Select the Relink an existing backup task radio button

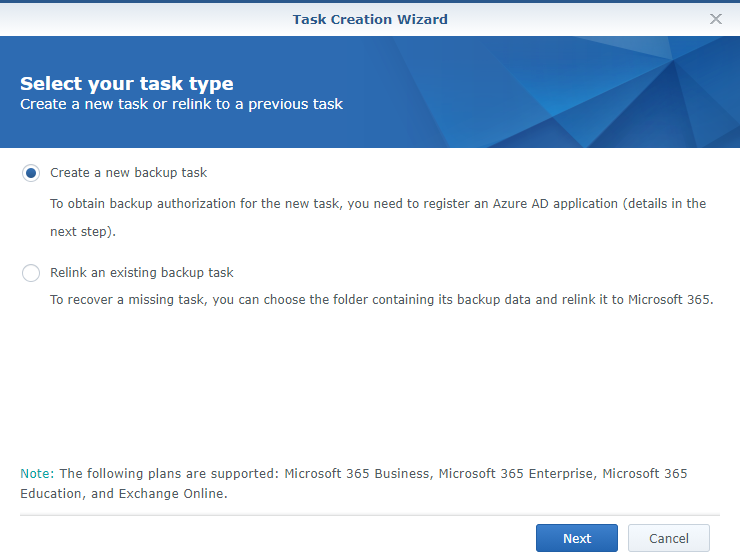click(31, 273)
